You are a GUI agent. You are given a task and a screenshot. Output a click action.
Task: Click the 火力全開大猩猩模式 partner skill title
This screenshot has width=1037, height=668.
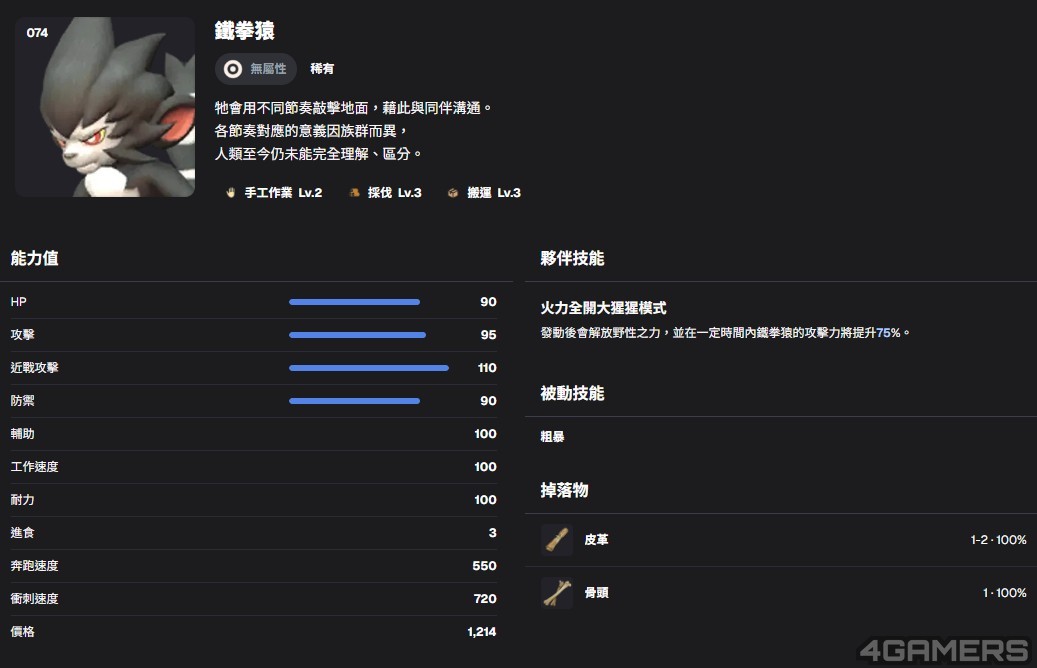coord(603,308)
